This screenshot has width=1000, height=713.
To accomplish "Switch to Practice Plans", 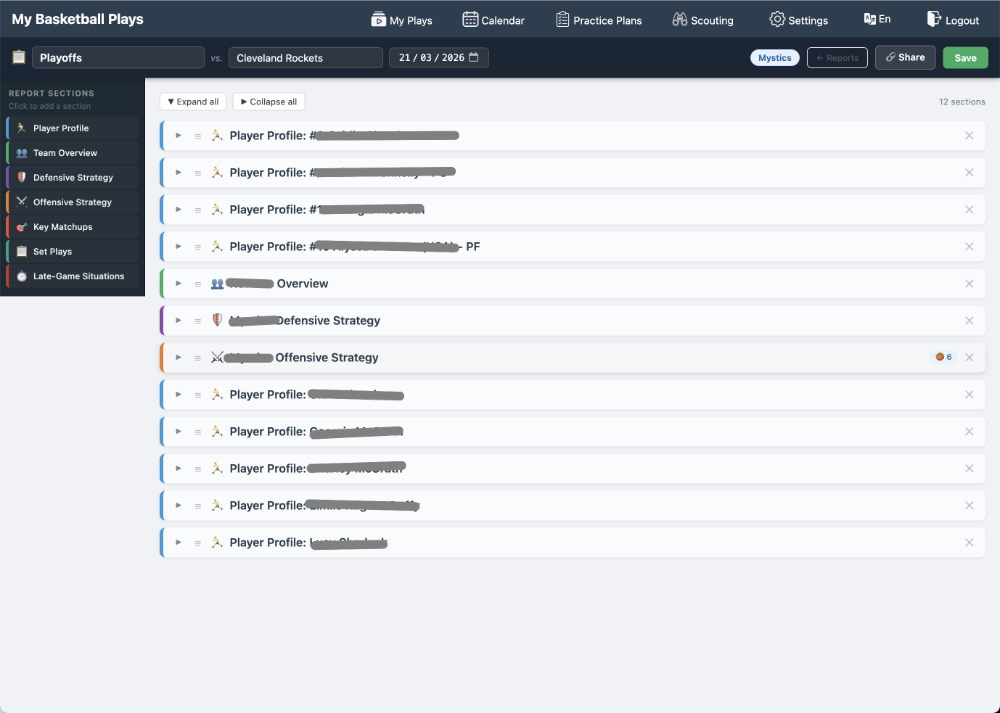I will coord(599,19).
